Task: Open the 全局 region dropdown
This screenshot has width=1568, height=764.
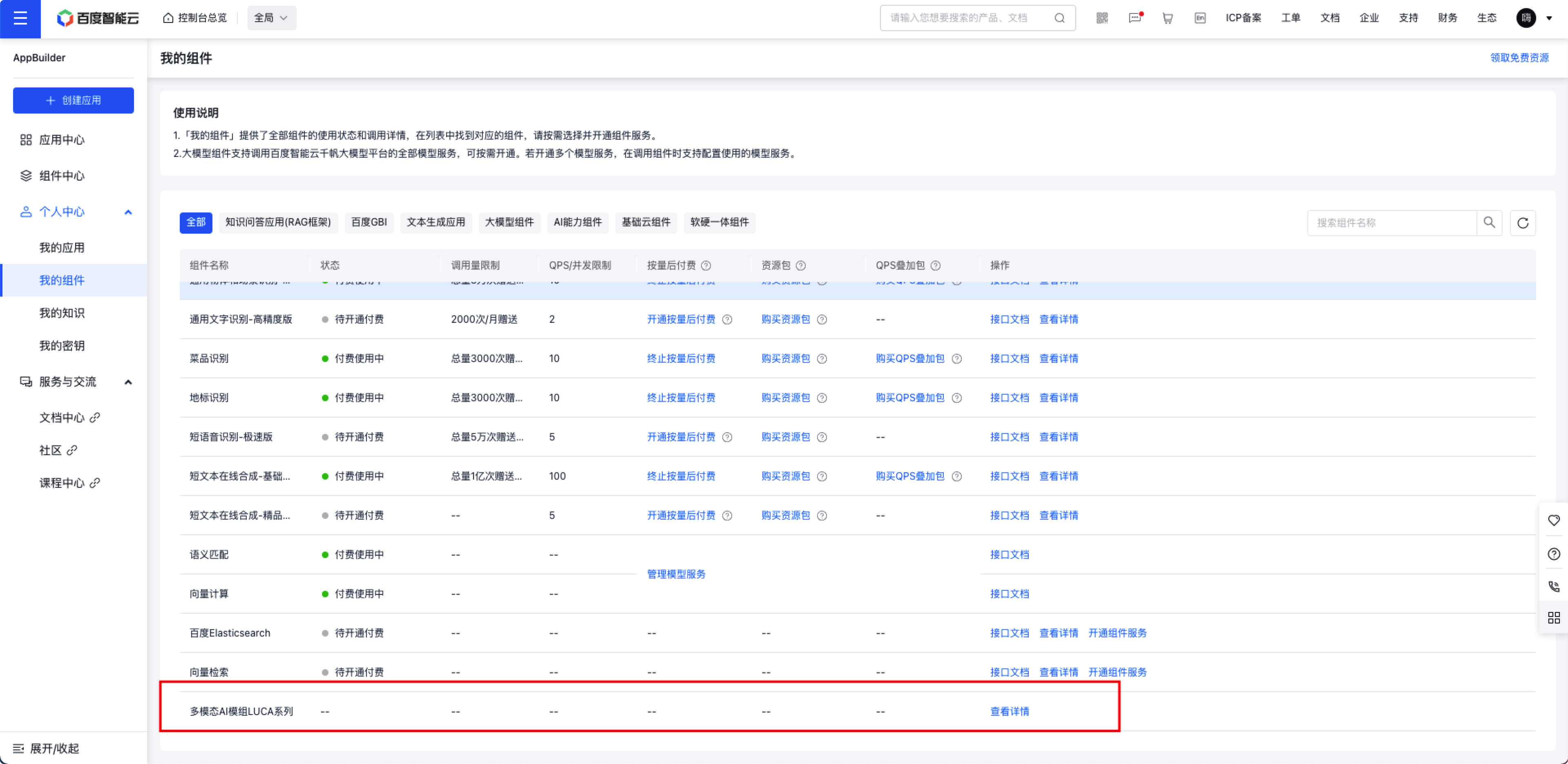Action: point(271,18)
